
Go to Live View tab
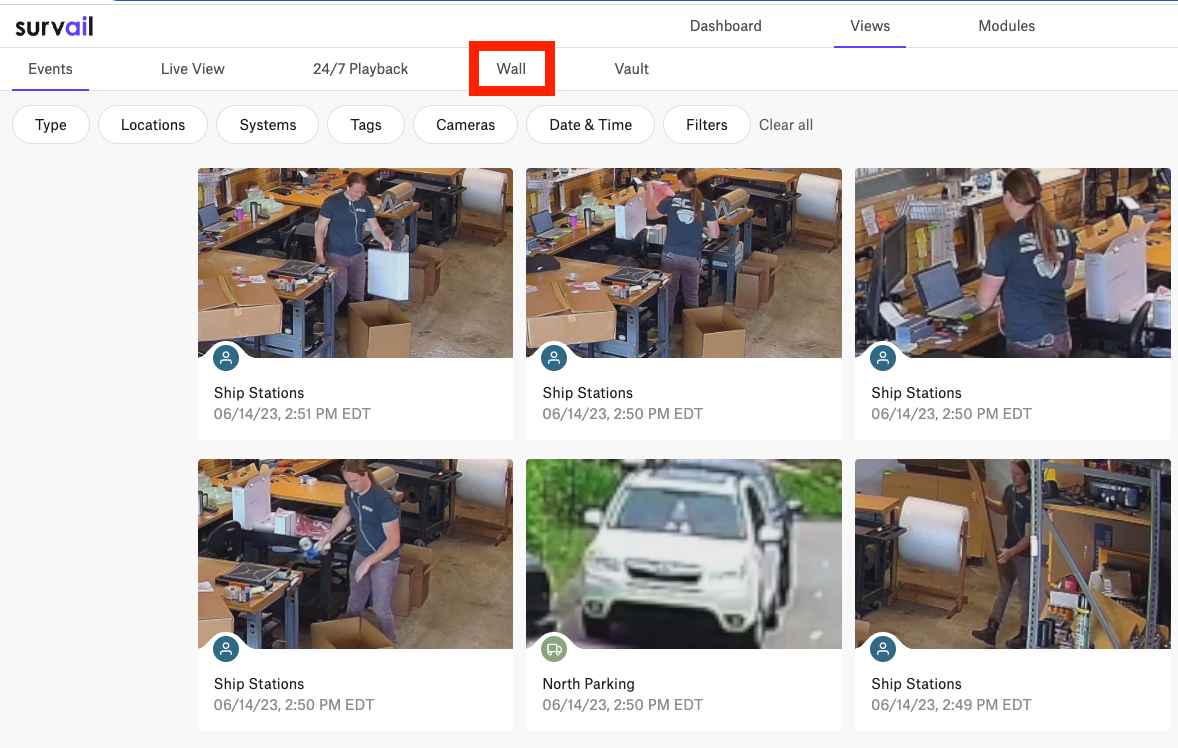click(192, 69)
